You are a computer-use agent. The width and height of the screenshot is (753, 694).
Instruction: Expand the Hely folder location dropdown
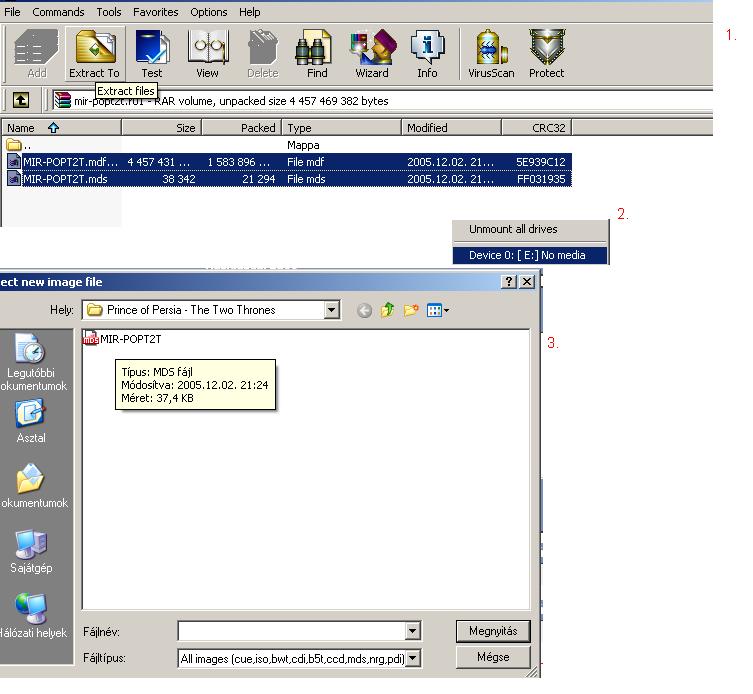click(x=332, y=310)
